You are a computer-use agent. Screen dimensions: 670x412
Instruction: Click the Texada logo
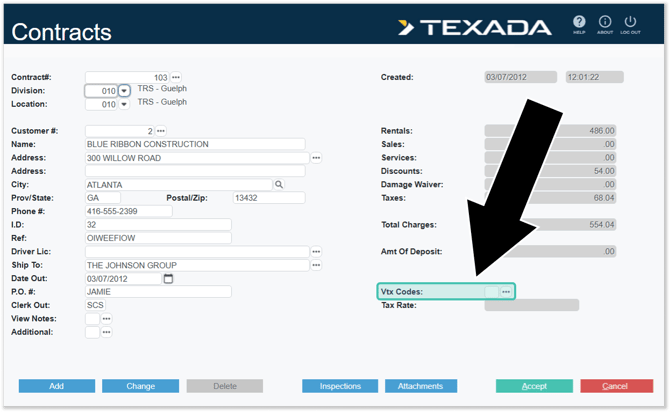475,28
